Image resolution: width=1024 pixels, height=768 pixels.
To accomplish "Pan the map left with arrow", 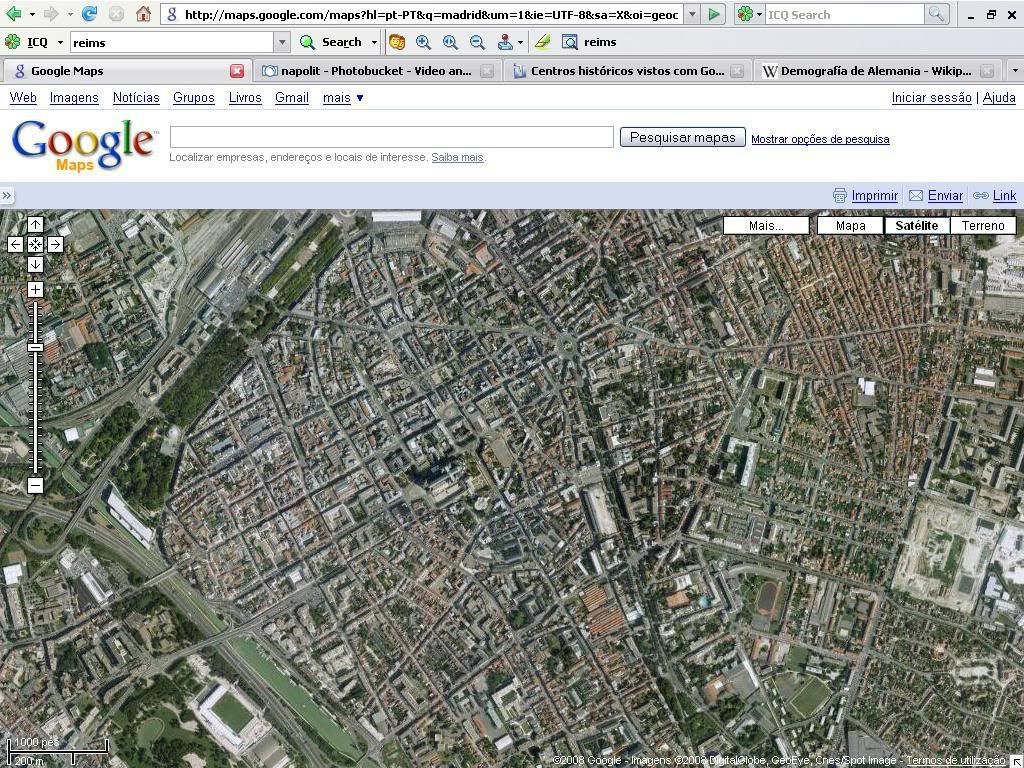I will [15, 244].
